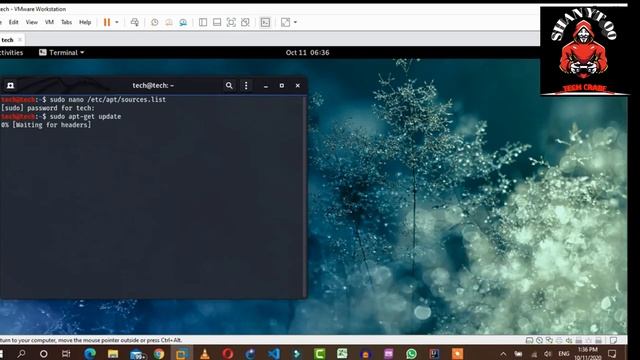Screen dimensions: 640x360
Task: Switch to Unity mode icon
Action: pyautogui.click(x=245, y=22)
